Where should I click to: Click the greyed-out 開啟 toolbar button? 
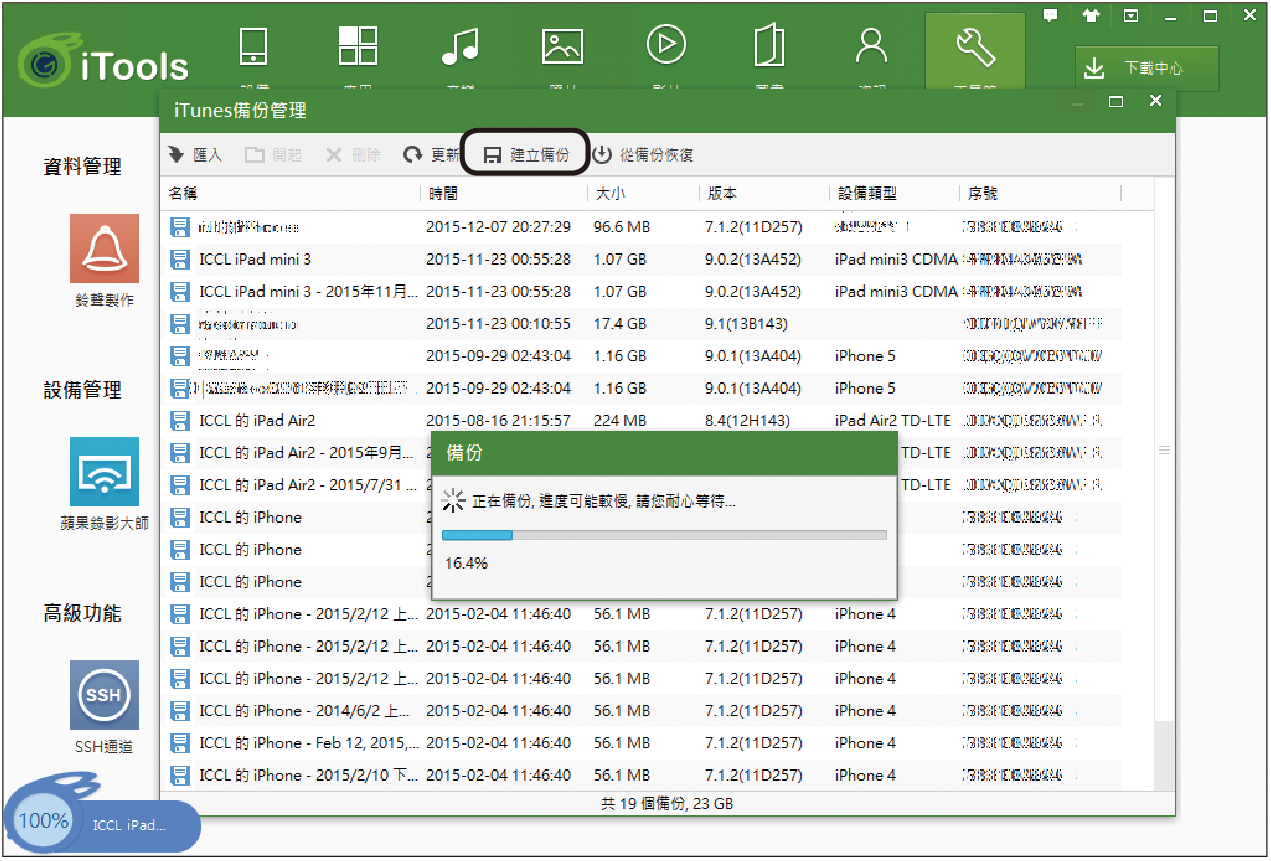click(x=274, y=155)
